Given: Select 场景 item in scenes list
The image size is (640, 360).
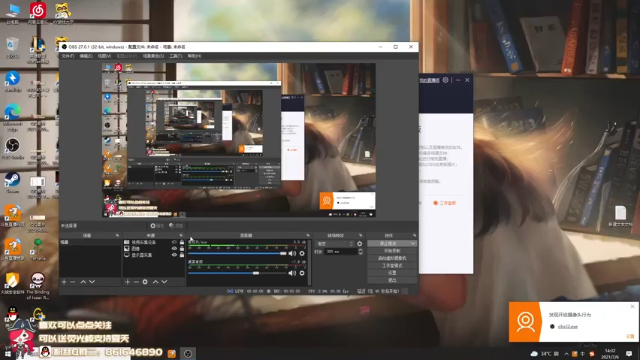Looking at the screenshot, I should tap(90, 242).
